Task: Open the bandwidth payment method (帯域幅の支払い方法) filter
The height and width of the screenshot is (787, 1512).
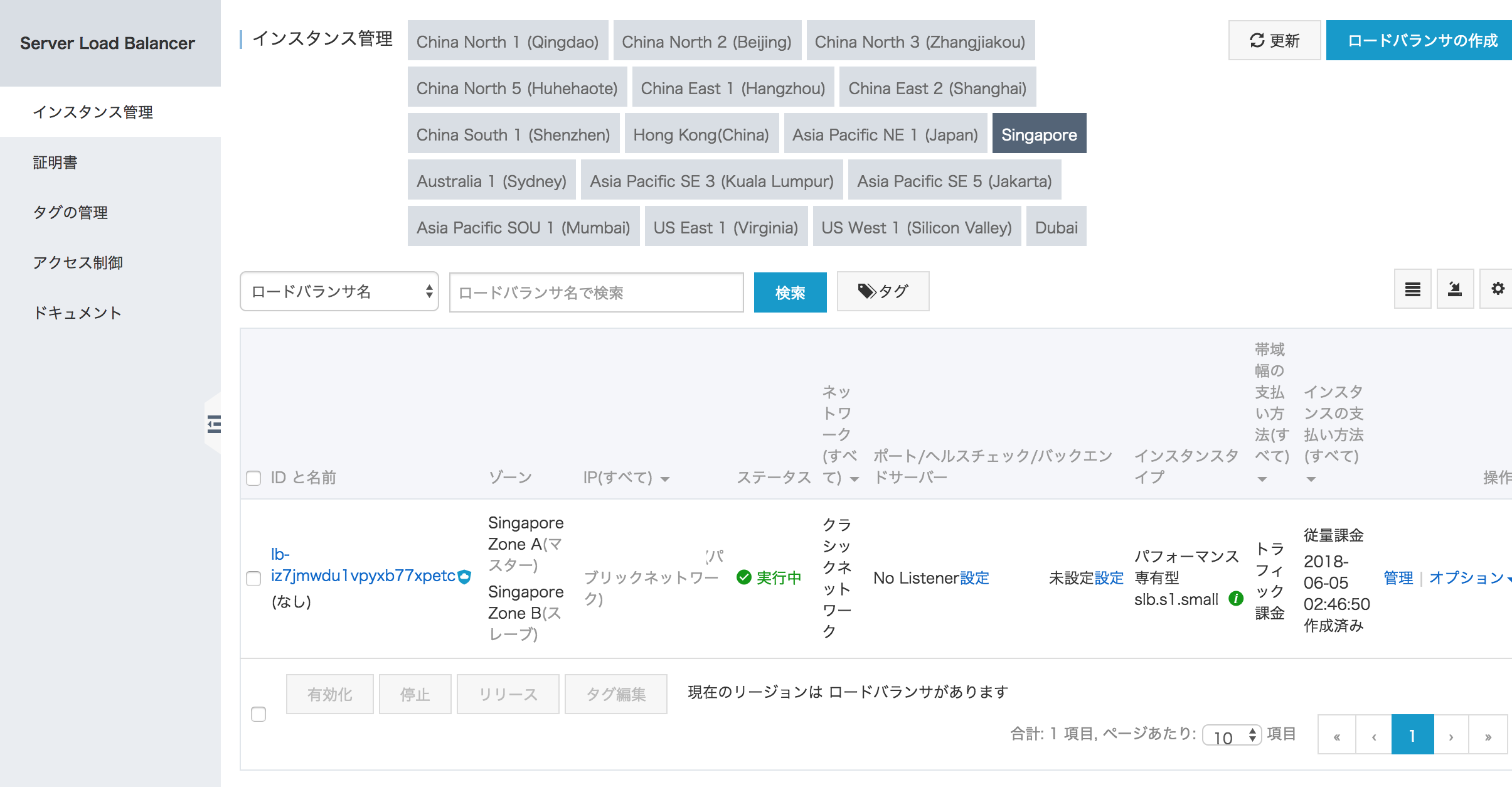Action: (x=1262, y=479)
